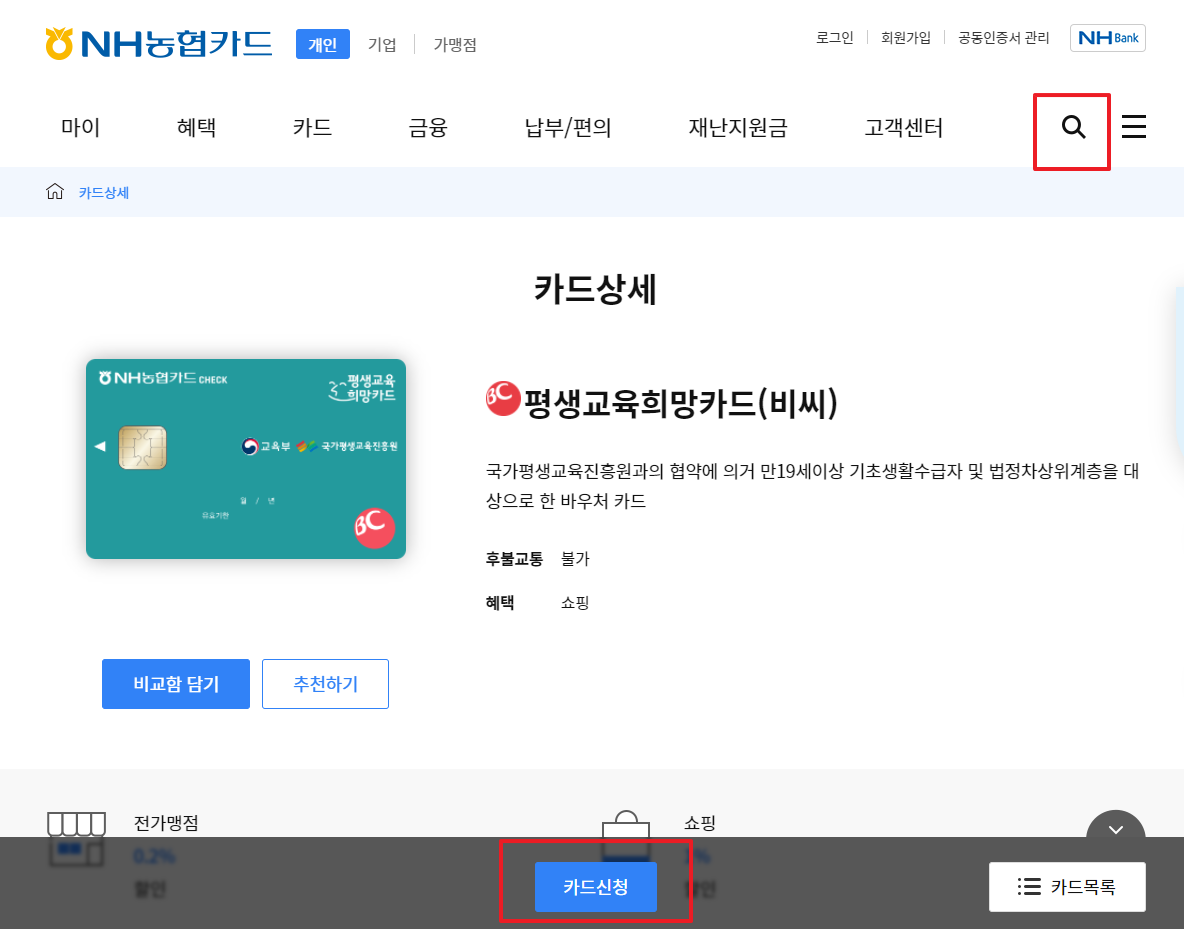
Task: Open the 카드목록 list button
Action: (x=1067, y=887)
